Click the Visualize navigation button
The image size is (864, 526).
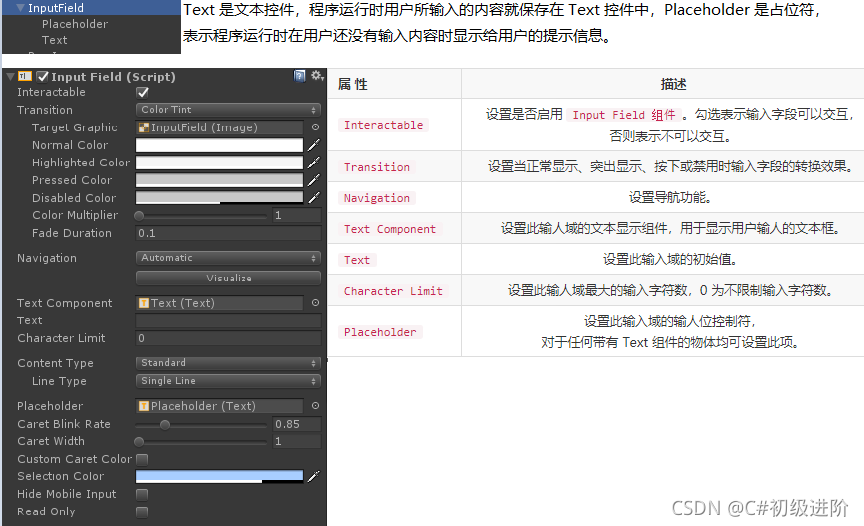(228, 278)
